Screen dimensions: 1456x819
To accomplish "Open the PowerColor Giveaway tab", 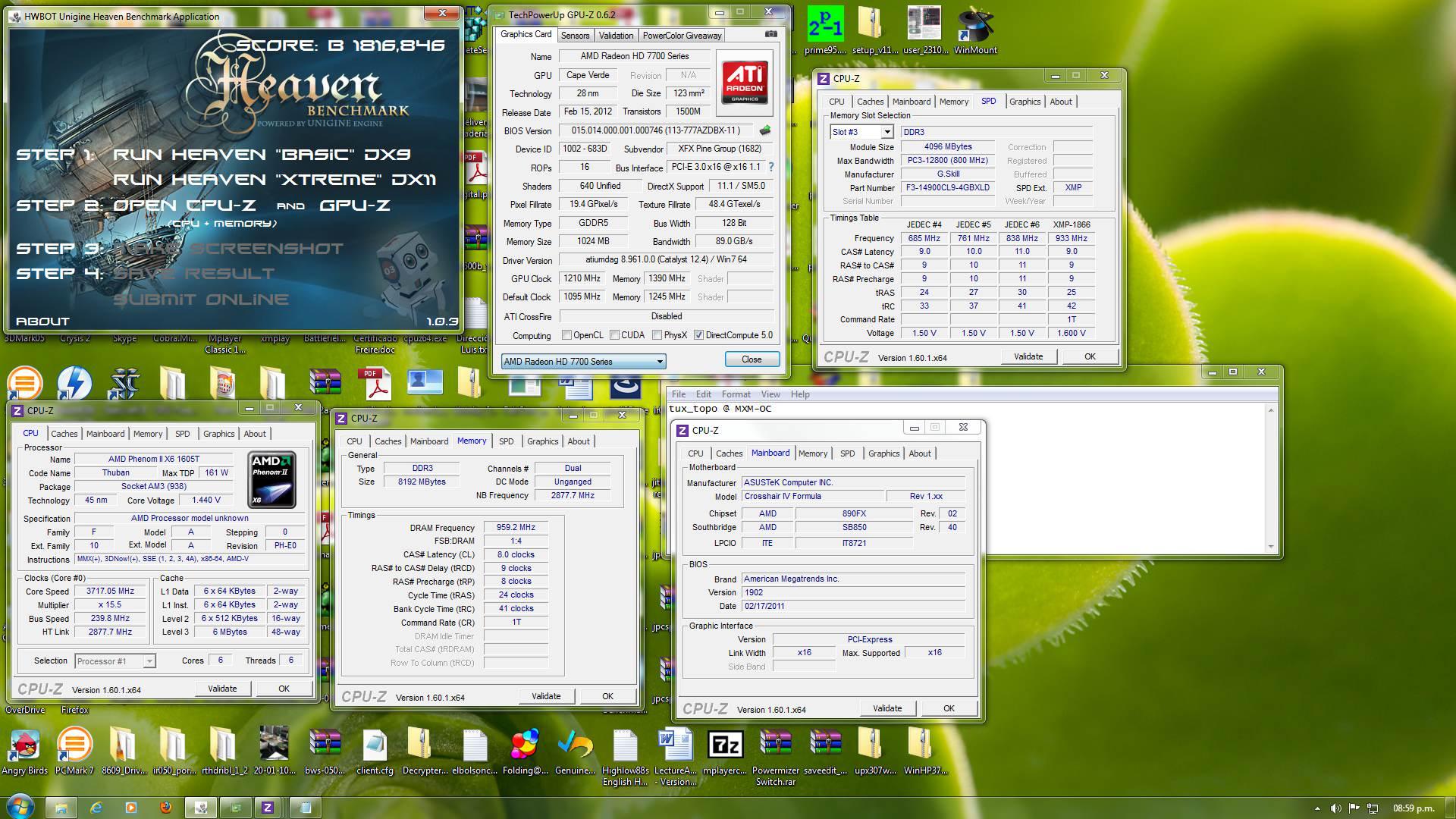I will tap(682, 36).
